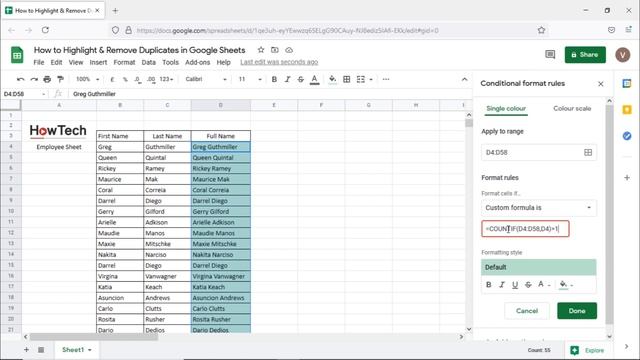The height and width of the screenshot is (360, 640).
Task: Star the document title
Action: (x=261, y=50)
